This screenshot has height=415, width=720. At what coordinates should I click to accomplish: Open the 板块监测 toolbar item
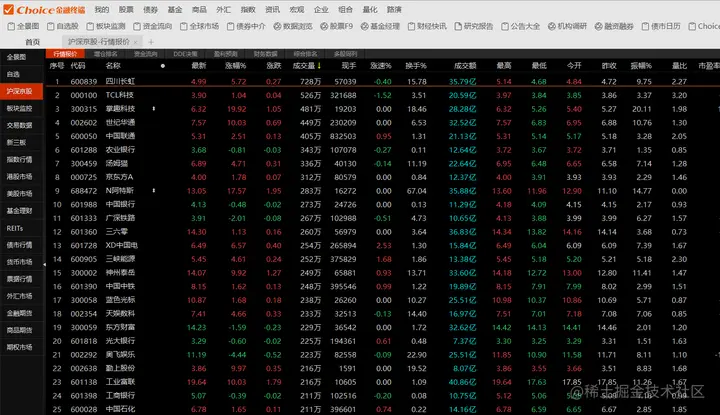[106, 27]
